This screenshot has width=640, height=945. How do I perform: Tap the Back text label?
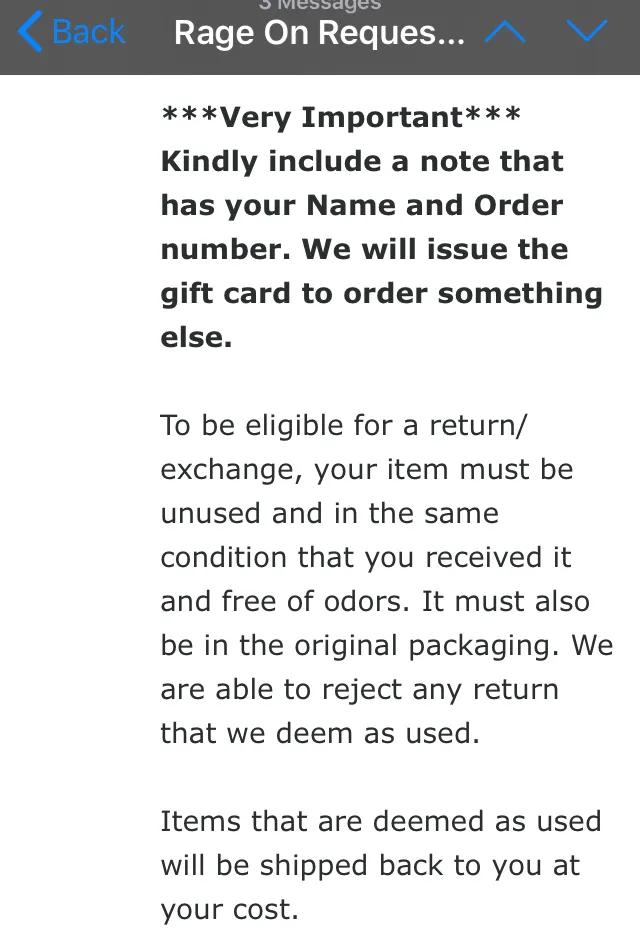(x=88, y=32)
